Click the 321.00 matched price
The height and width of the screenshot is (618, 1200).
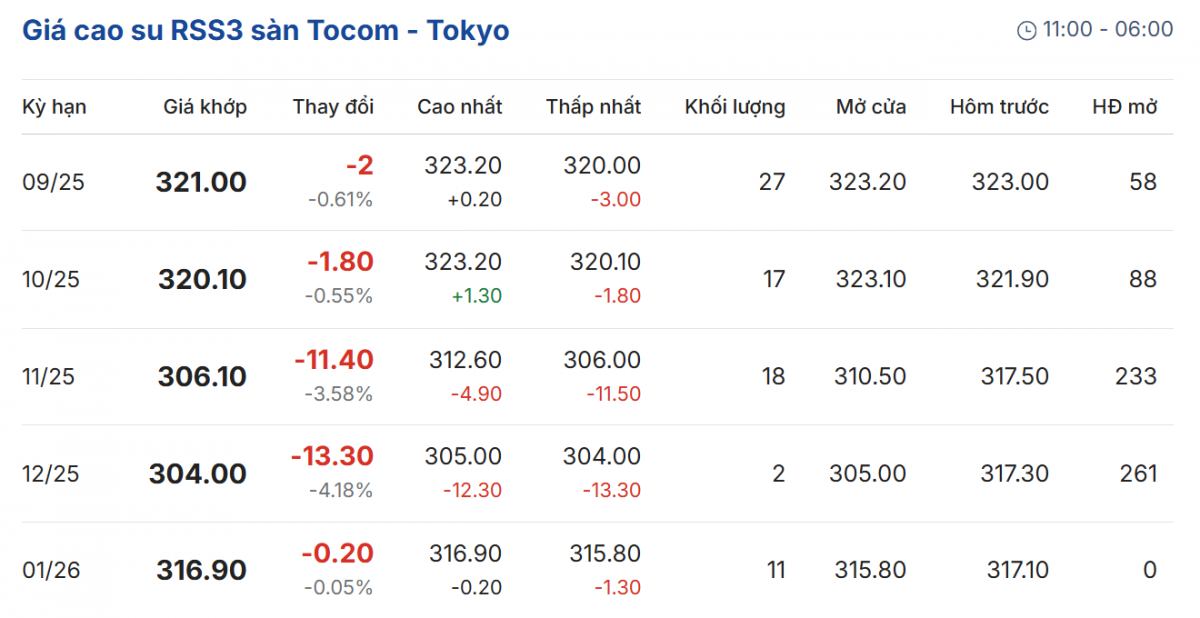[x=201, y=182]
